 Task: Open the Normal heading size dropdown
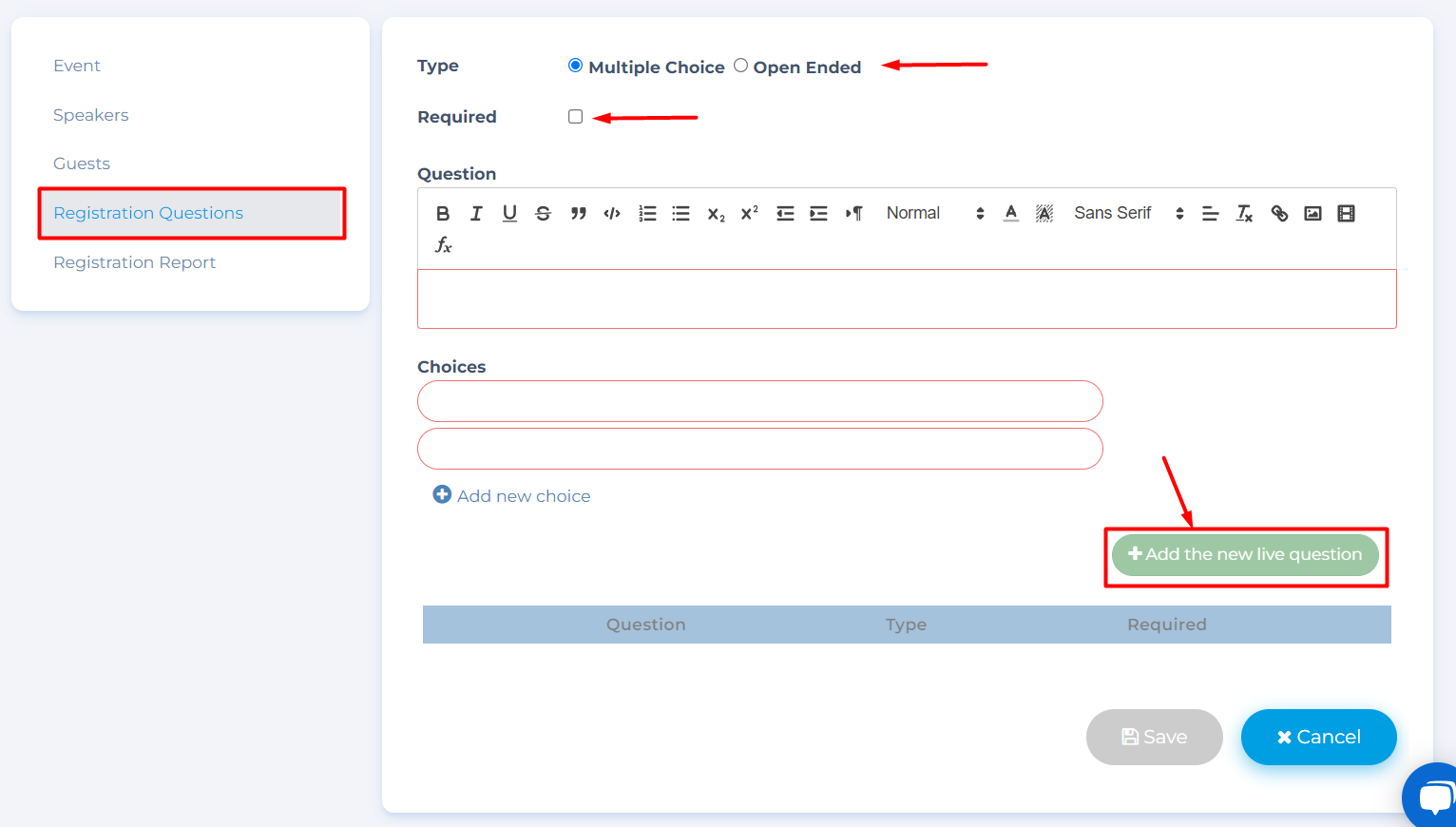pyautogui.click(x=934, y=214)
